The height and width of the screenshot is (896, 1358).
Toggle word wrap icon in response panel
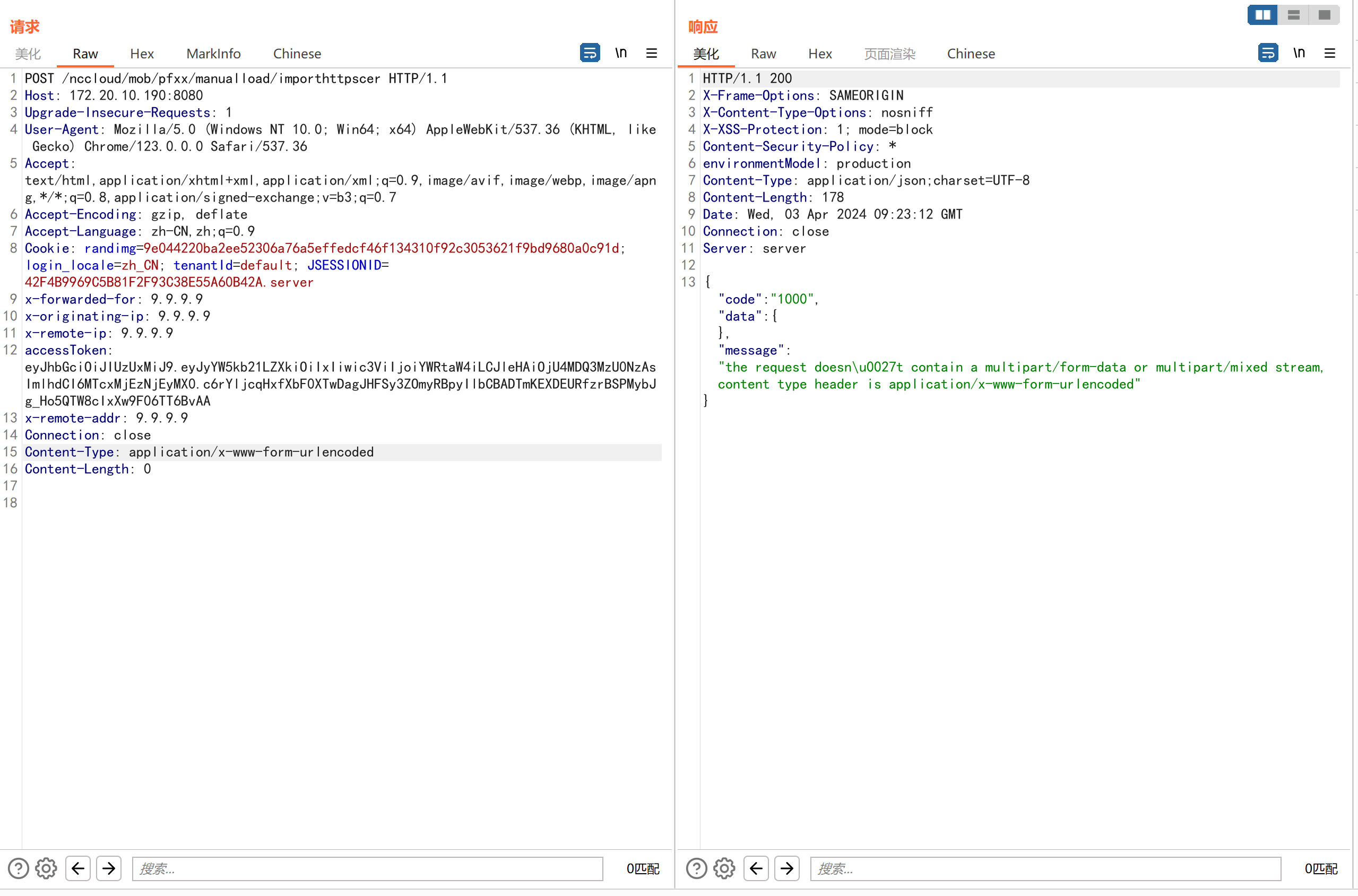(1268, 53)
